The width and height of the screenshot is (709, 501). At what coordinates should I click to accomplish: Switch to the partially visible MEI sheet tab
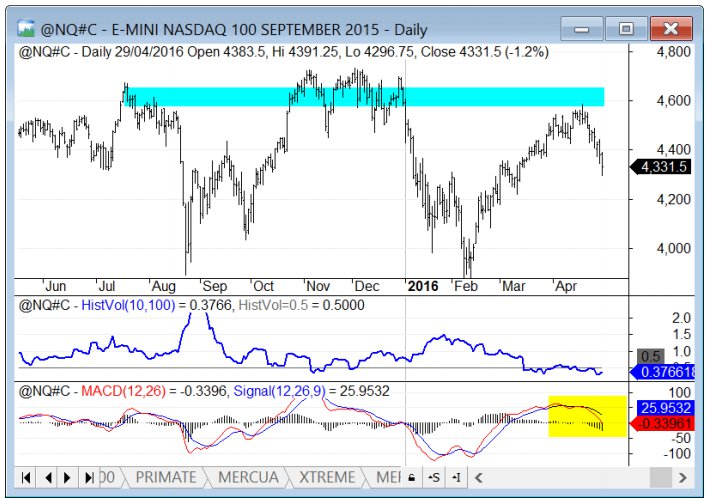click(387, 477)
